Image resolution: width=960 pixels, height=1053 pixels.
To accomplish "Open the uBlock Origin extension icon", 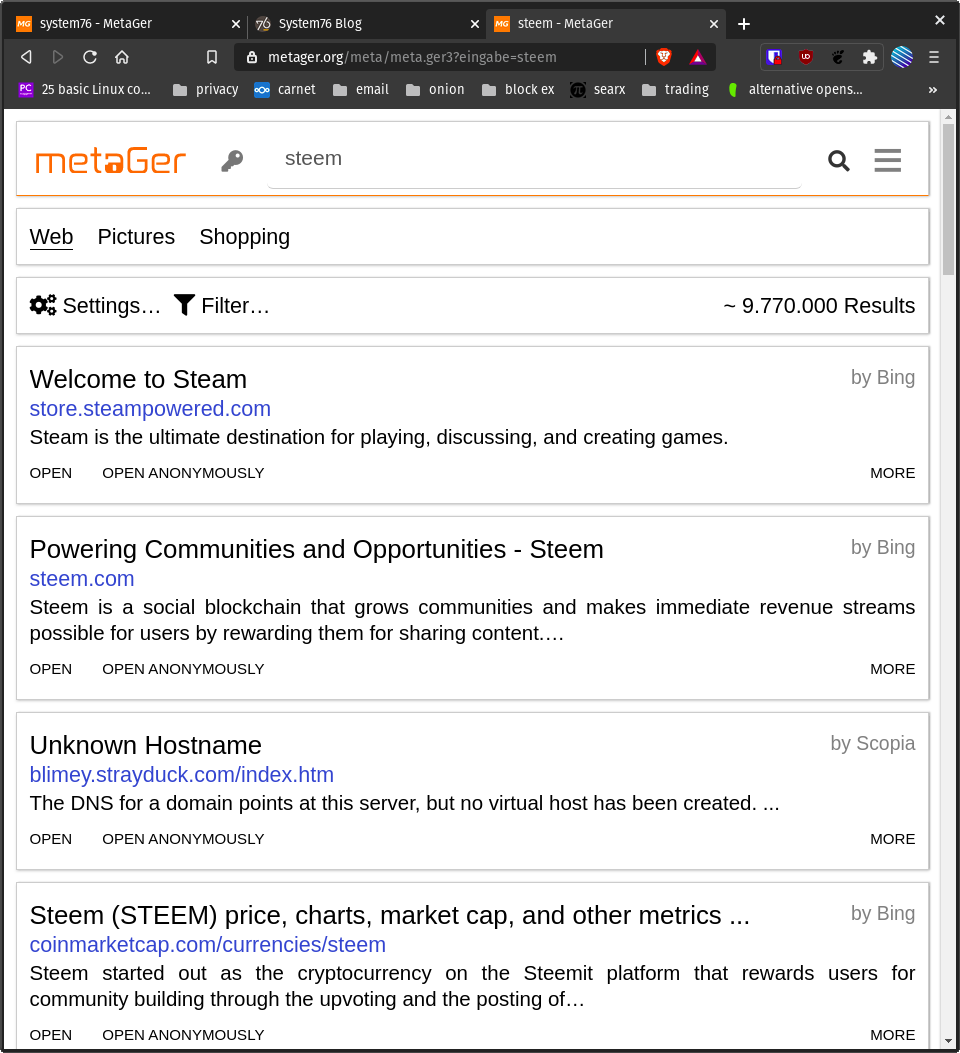I will coord(806,57).
